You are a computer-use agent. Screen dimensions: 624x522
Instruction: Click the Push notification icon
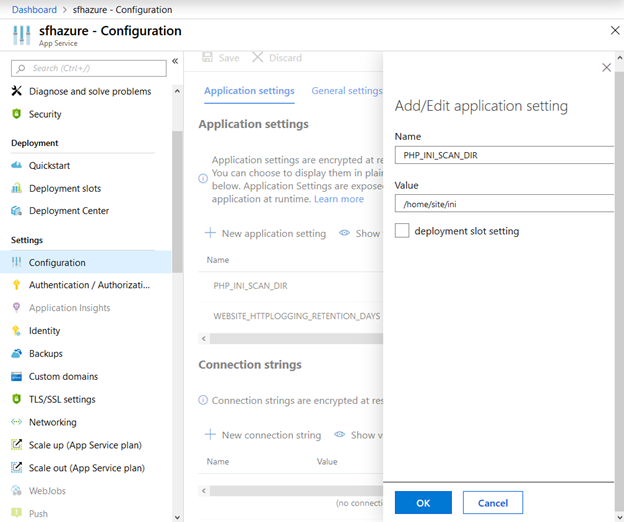(16, 513)
